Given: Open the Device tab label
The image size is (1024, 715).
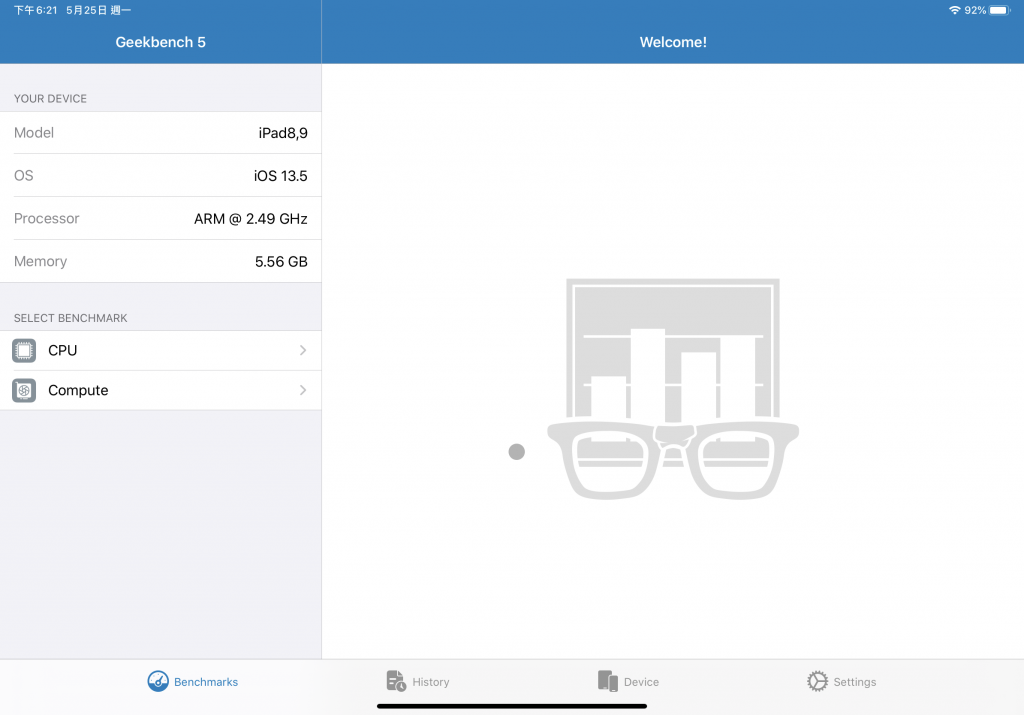Looking at the screenshot, I should pyautogui.click(x=641, y=682).
